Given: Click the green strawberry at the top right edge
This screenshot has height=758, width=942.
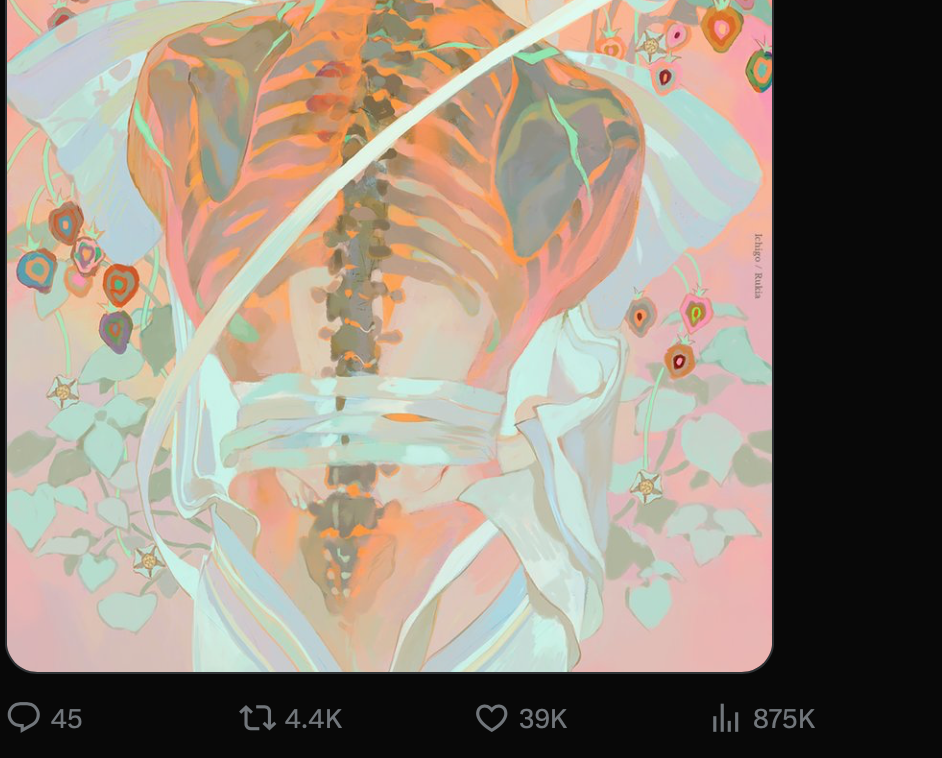Looking at the screenshot, I should coord(759,70).
